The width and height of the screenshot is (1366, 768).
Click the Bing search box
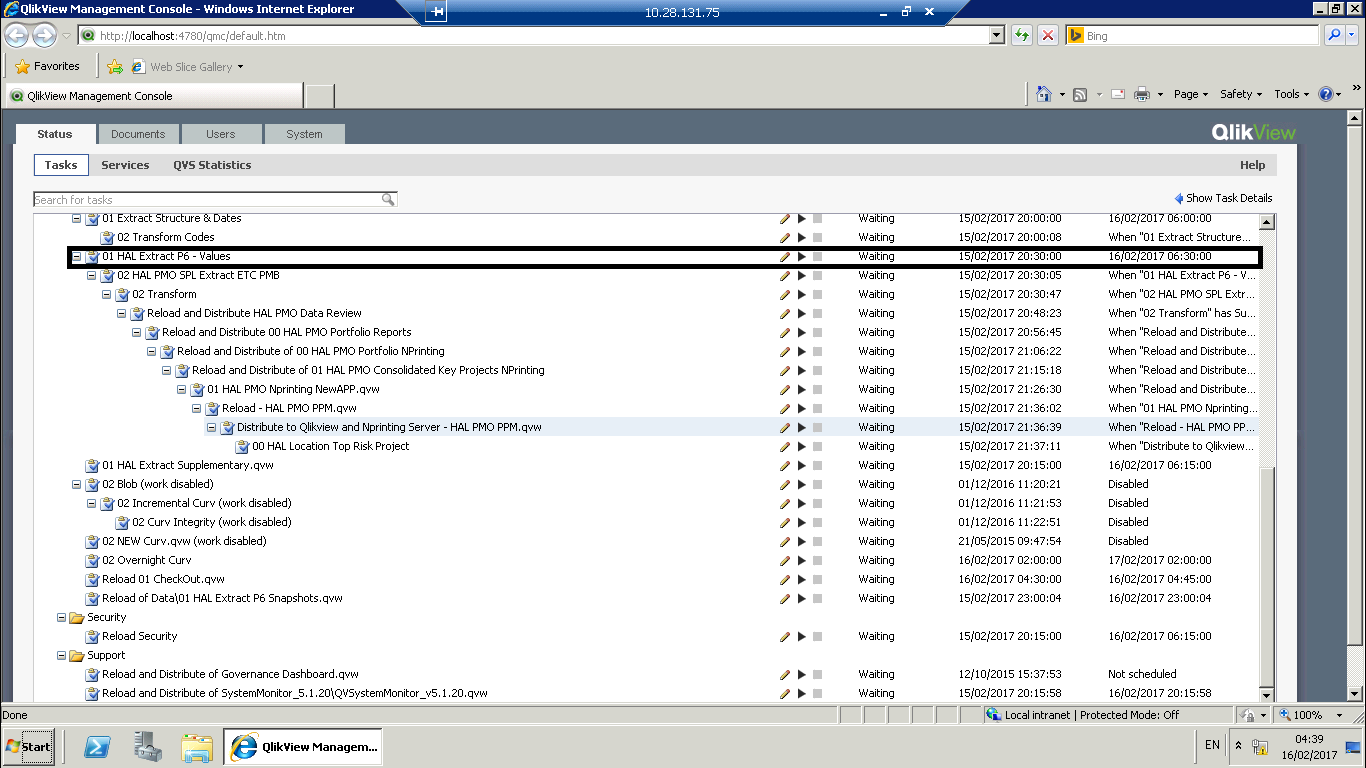[1192, 35]
